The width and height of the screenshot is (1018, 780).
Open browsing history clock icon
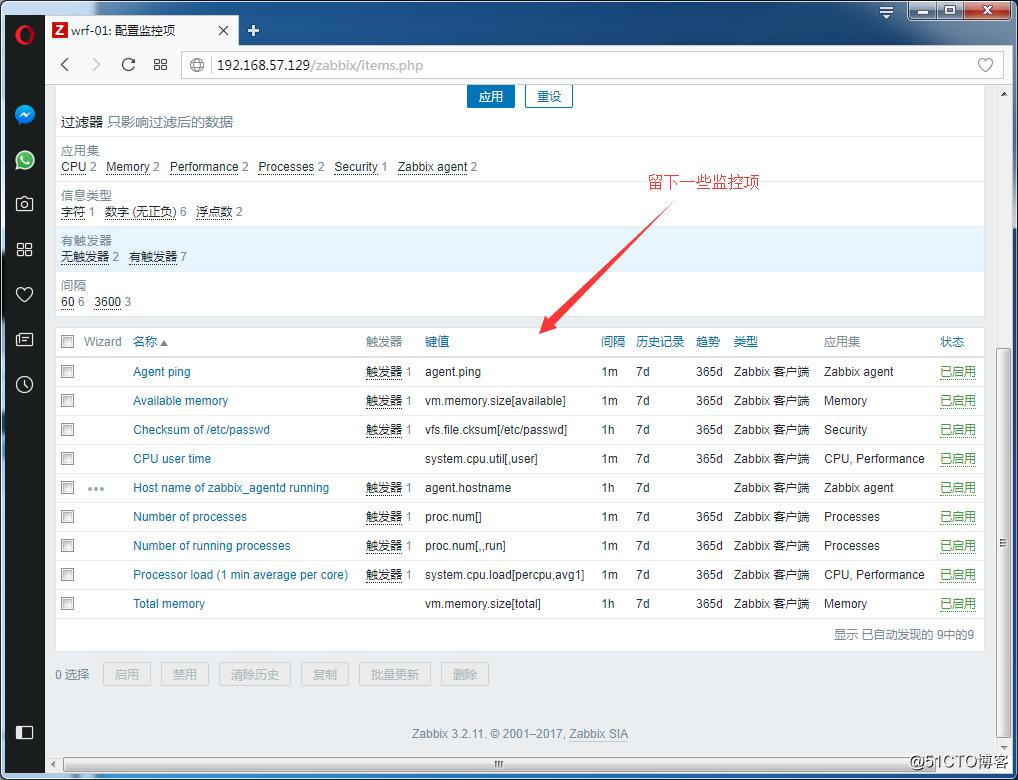[x=25, y=384]
